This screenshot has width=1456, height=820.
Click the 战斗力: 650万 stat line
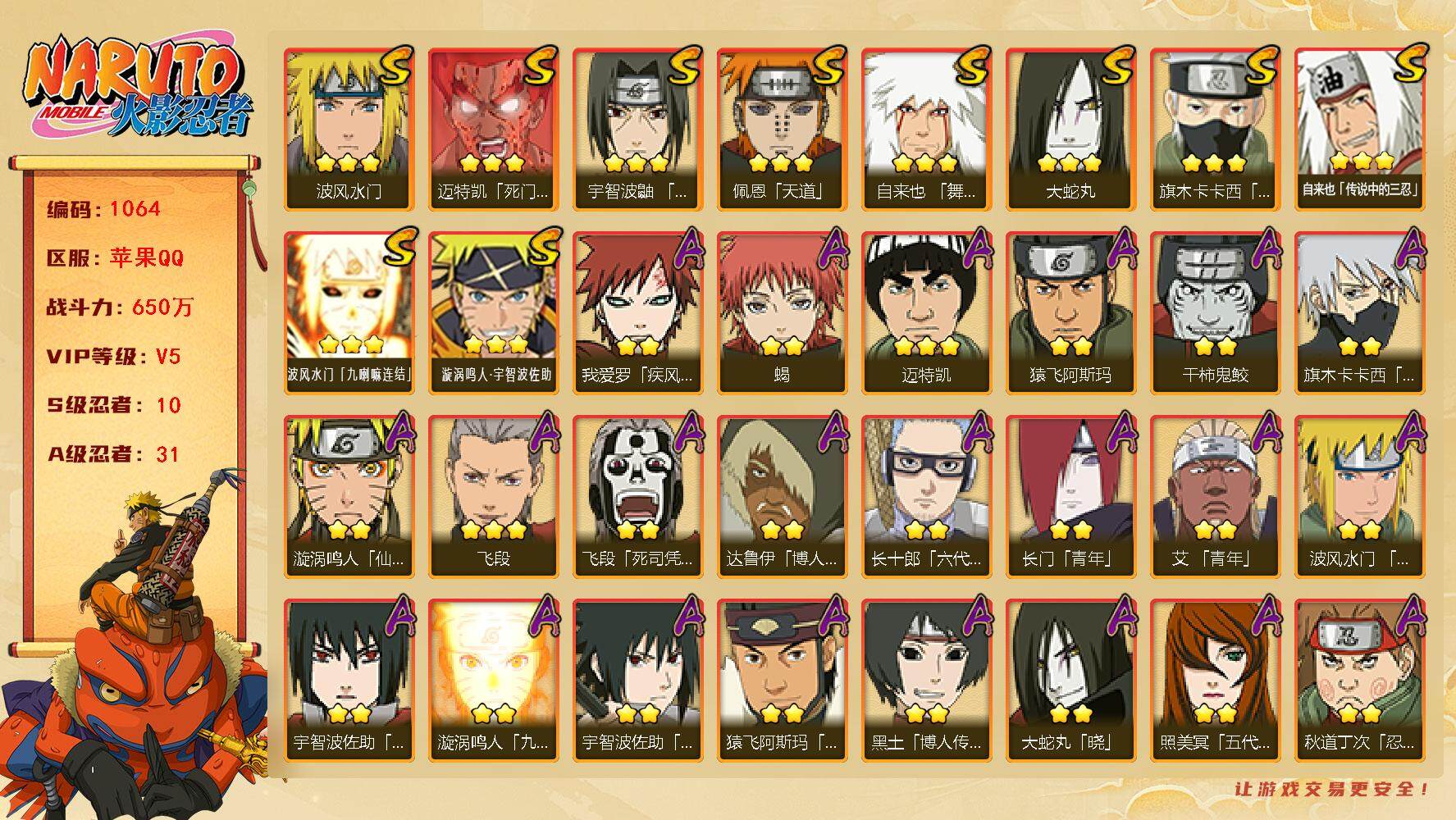120,307
